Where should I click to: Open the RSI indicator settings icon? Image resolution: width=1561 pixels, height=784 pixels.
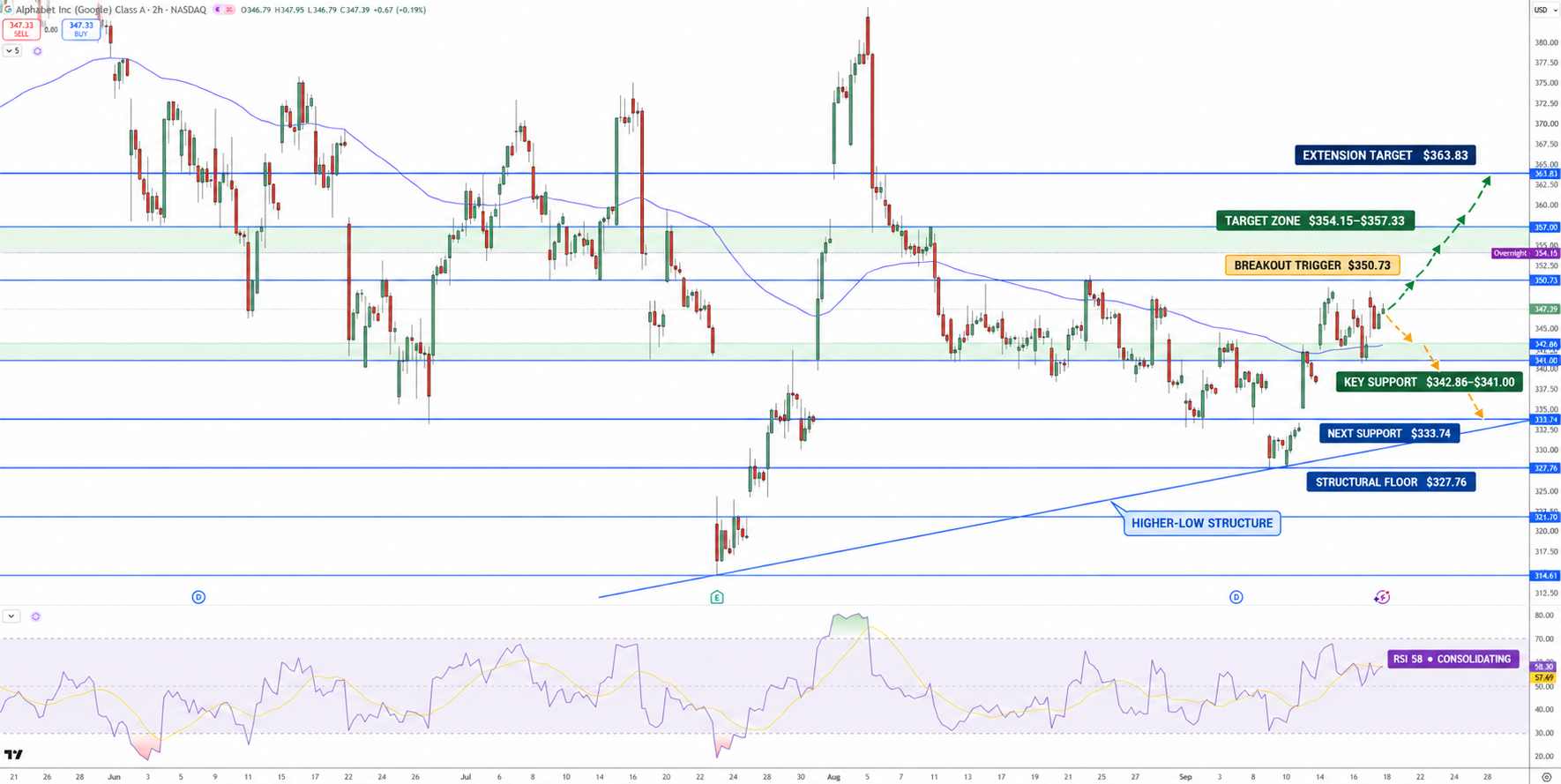click(x=36, y=616)
